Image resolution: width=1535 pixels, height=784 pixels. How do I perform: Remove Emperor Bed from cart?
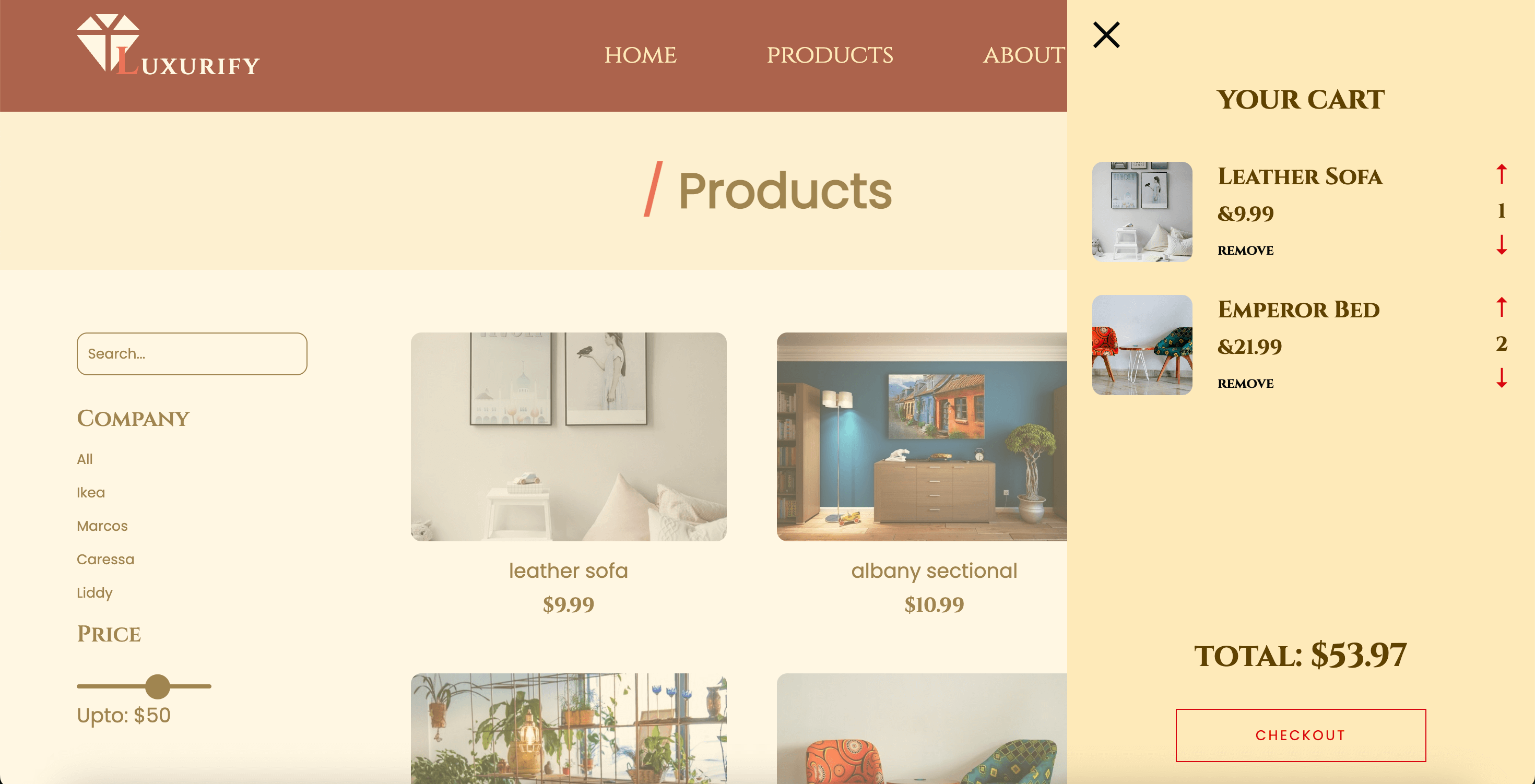(1245, 383)
